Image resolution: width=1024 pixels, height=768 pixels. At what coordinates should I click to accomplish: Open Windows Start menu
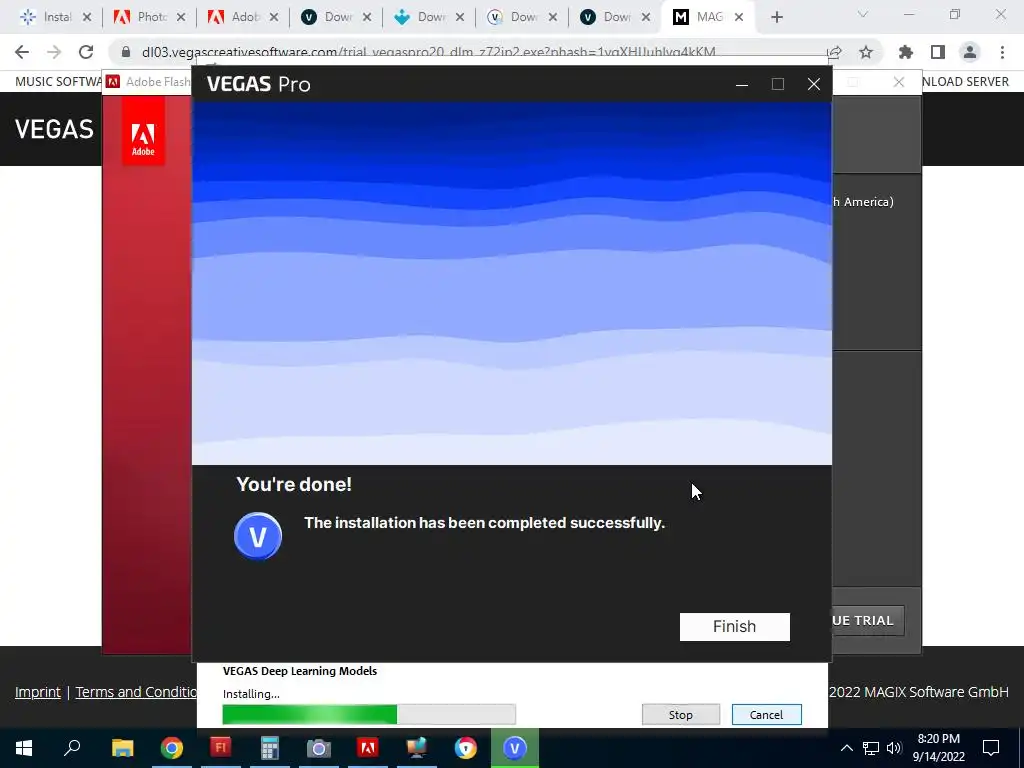click(24, 748)
